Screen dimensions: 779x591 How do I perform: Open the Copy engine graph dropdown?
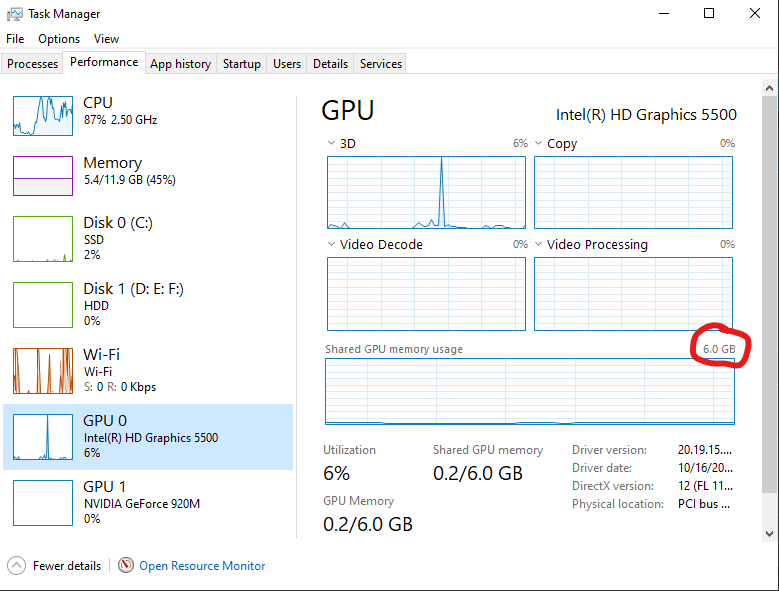(x=538, y=143)
